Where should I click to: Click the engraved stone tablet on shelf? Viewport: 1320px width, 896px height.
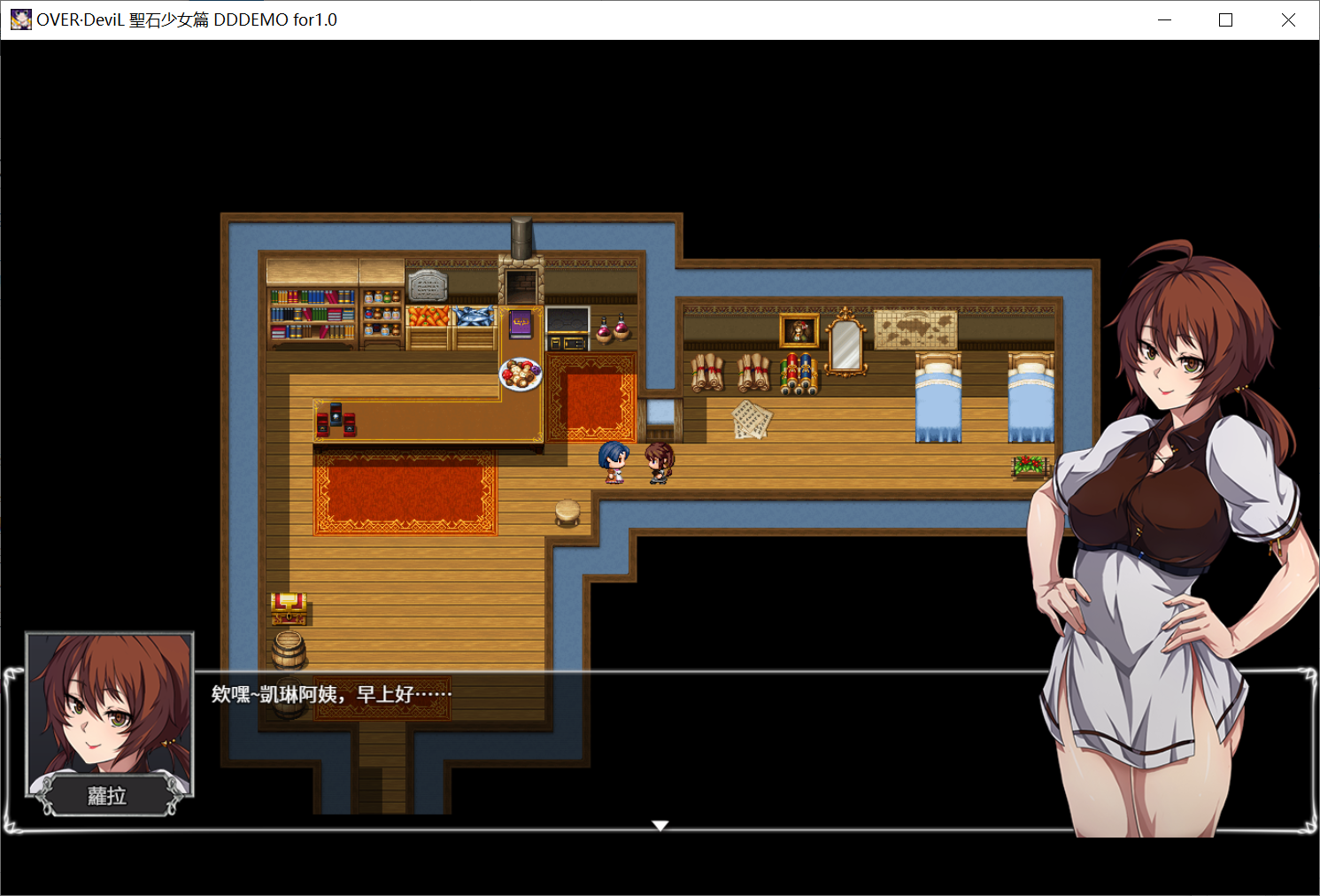(428, 285)
